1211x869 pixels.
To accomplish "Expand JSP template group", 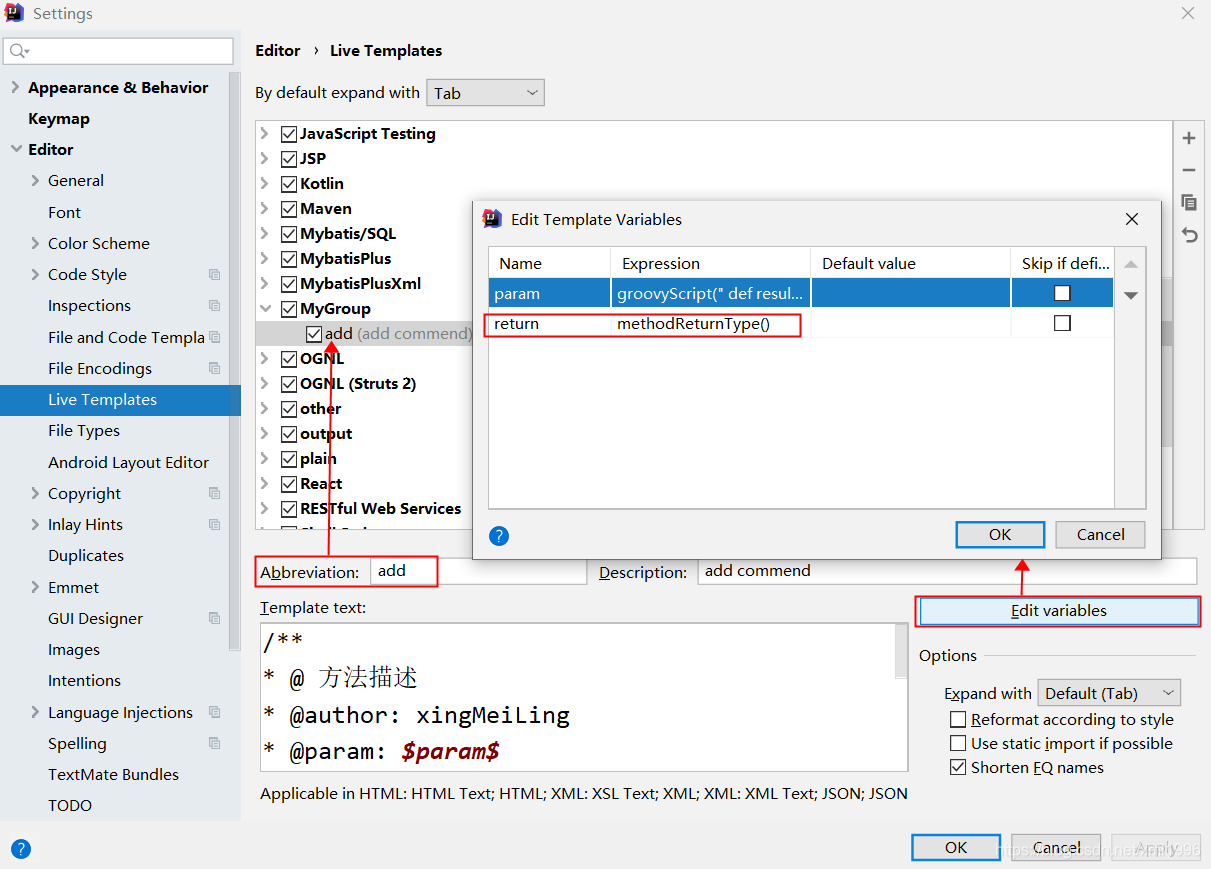I will click(x=265, y=159).
